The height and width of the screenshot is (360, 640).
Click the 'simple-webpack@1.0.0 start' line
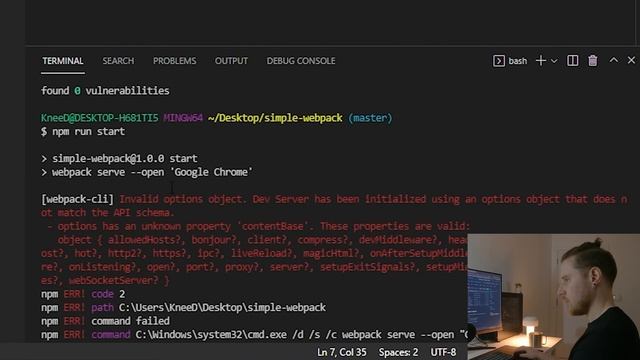[119, 158]
